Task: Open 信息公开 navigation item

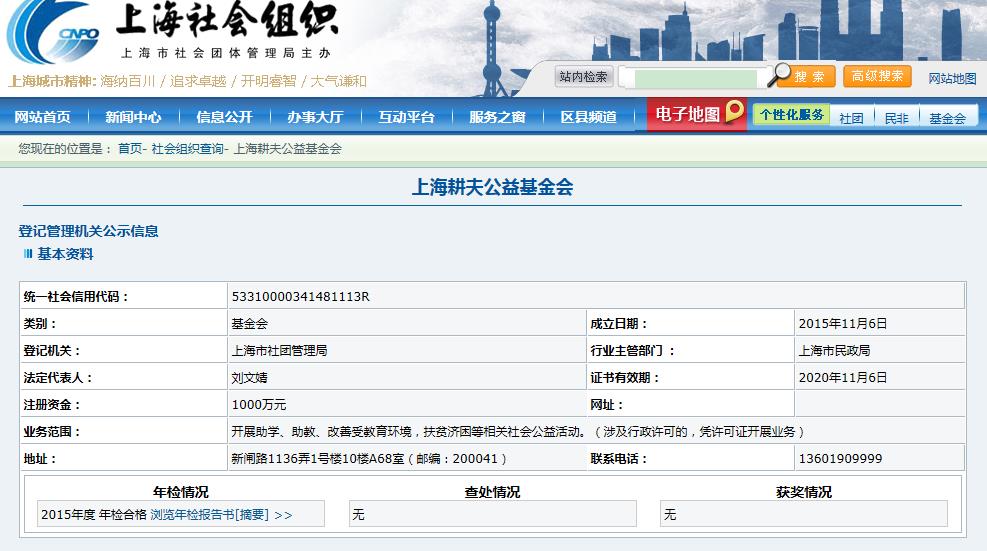Action: point(225,117)
